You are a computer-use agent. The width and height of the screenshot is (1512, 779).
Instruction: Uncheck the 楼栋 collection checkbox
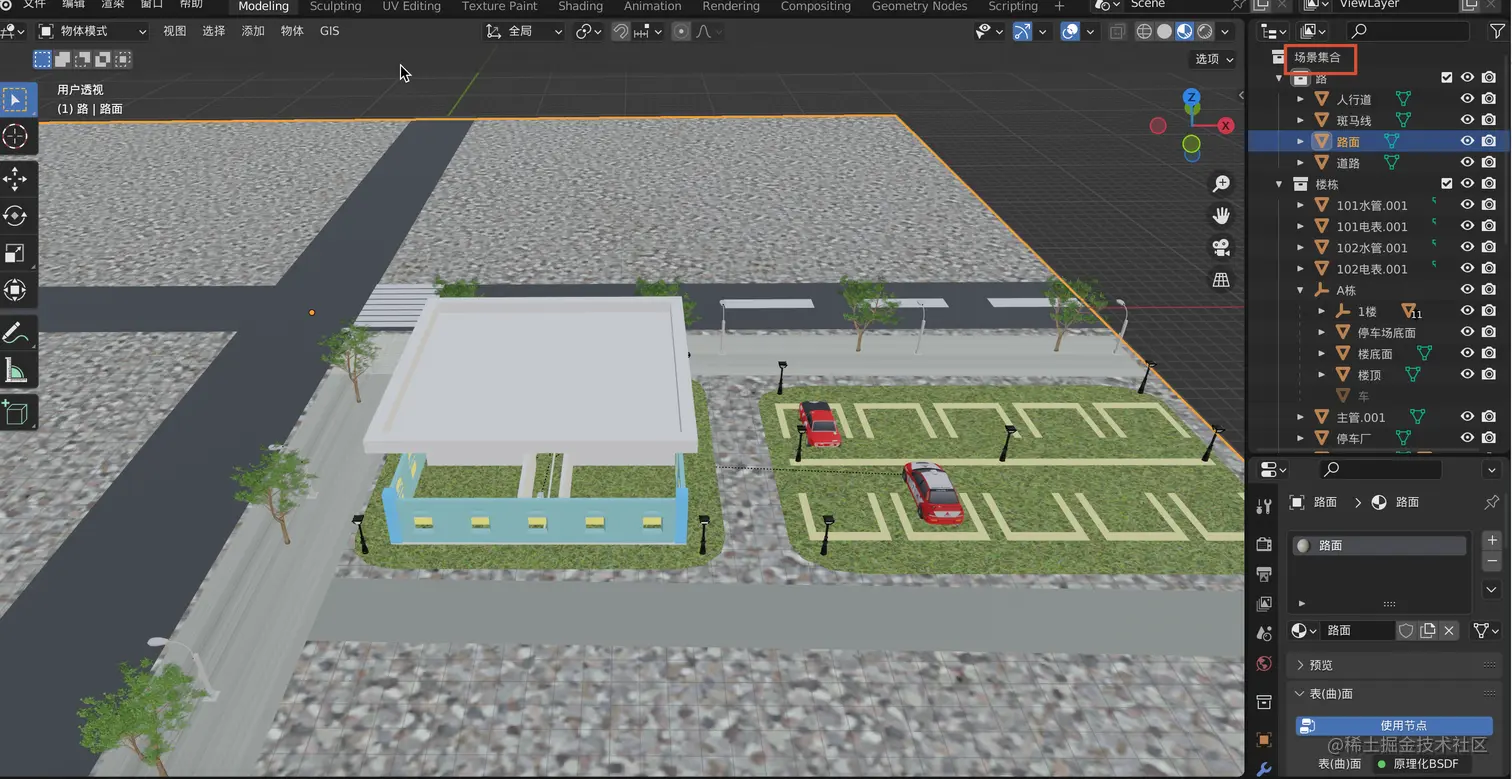coord(1446,184)
